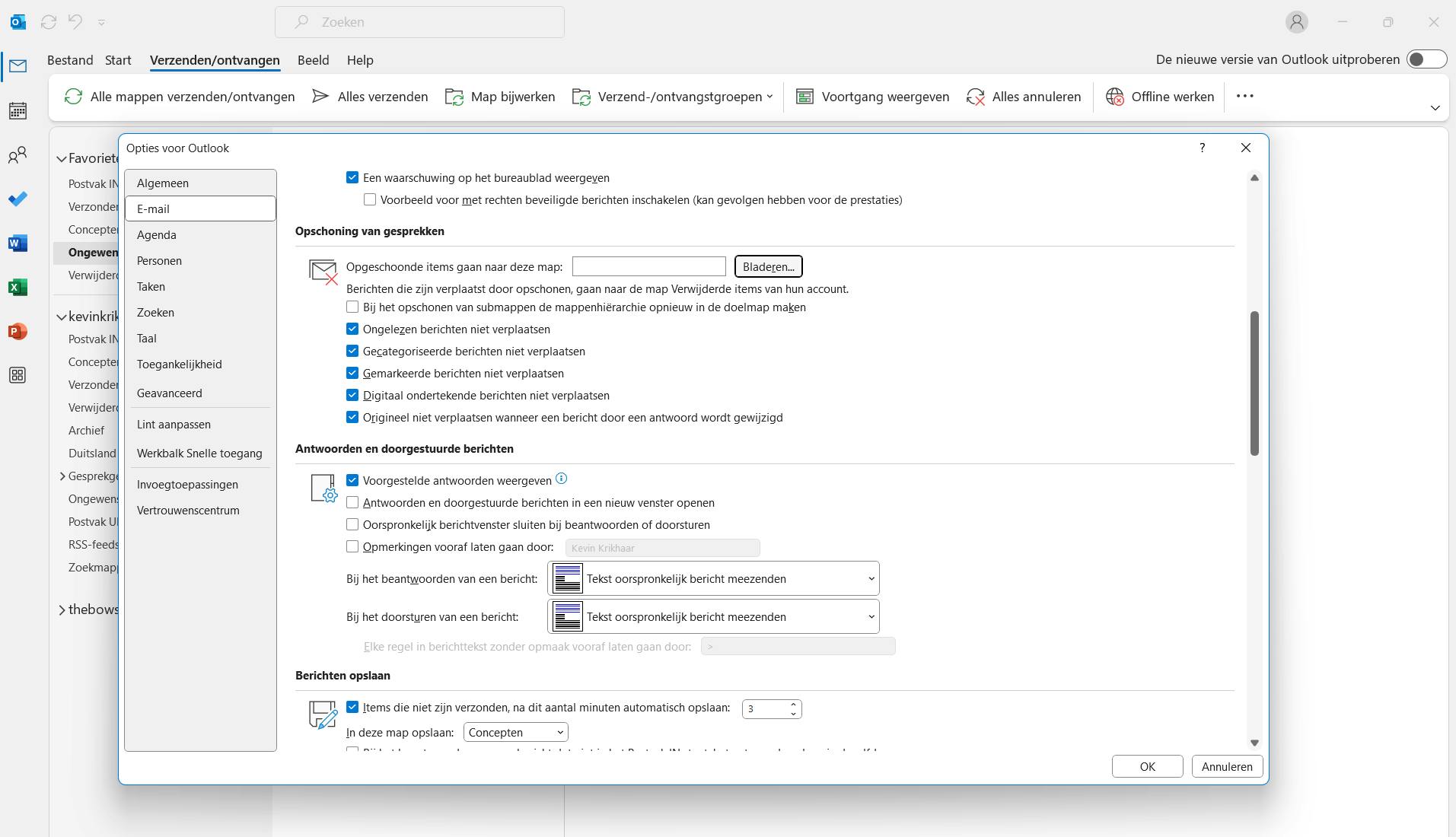
Task: Toggle Offline werken in the ribbon
Action: (1160, 97)
